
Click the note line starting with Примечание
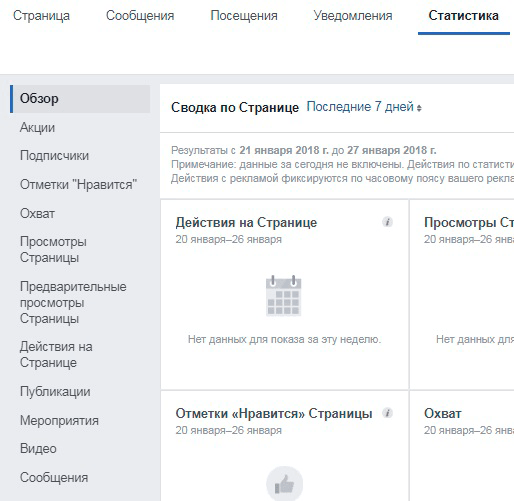pos(342,164)
